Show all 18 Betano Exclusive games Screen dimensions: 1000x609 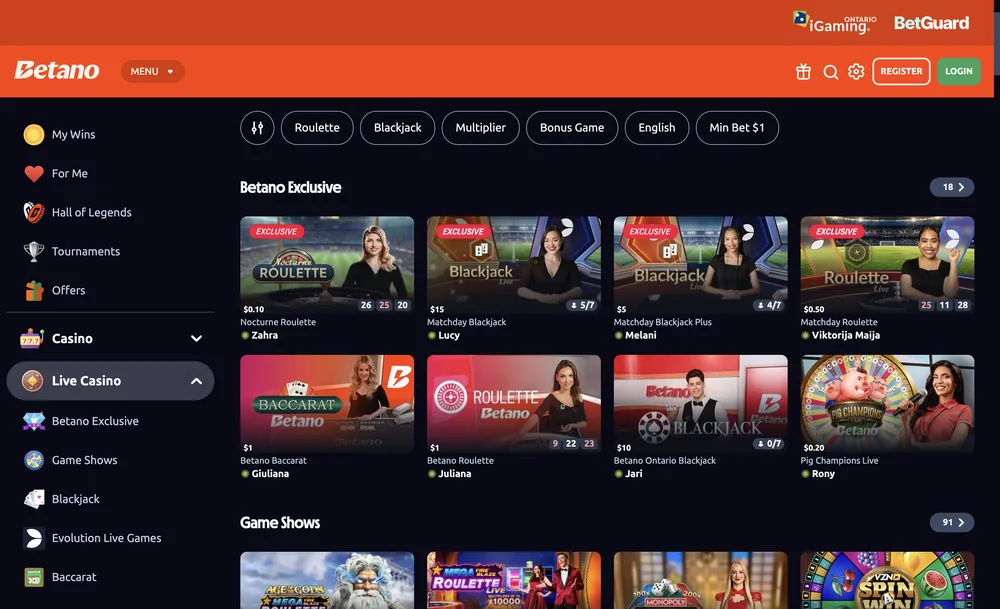tap(952, 187)
